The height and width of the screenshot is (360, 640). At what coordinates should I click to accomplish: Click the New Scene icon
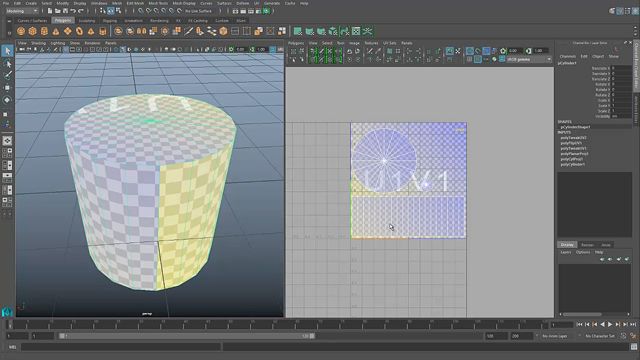50,11
